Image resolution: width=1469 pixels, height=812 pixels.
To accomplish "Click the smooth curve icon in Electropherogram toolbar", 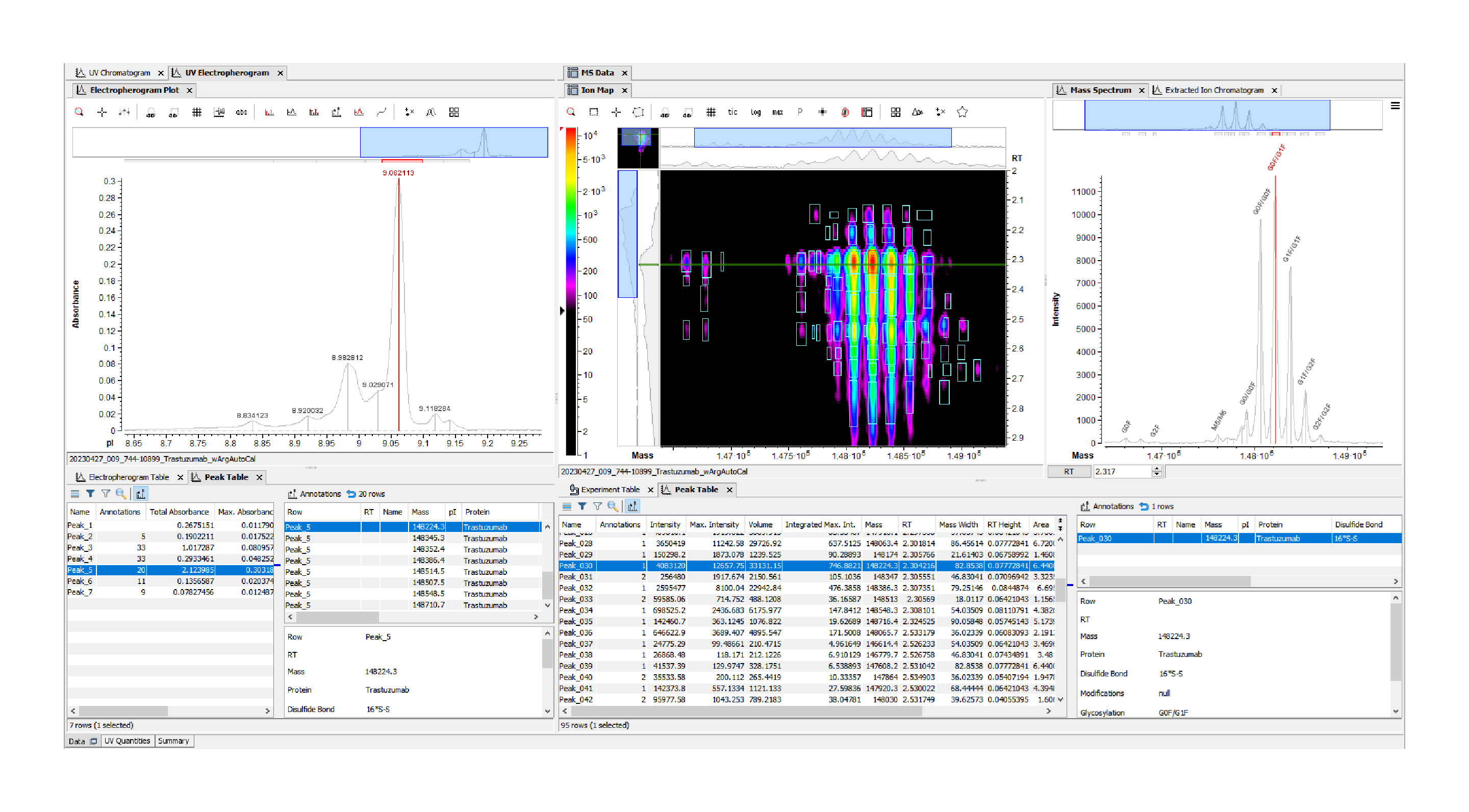I will [x=382, y=112].
